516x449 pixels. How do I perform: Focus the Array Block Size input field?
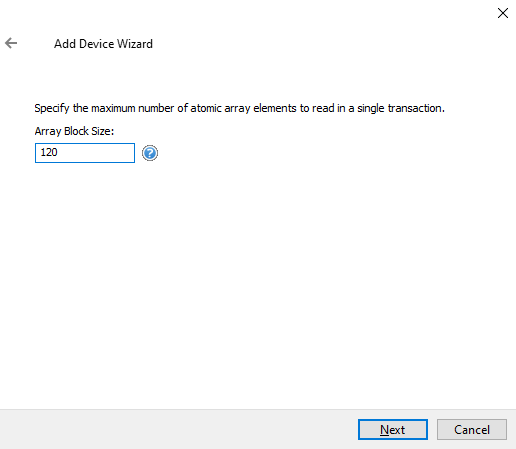click(x=85, y=153)
